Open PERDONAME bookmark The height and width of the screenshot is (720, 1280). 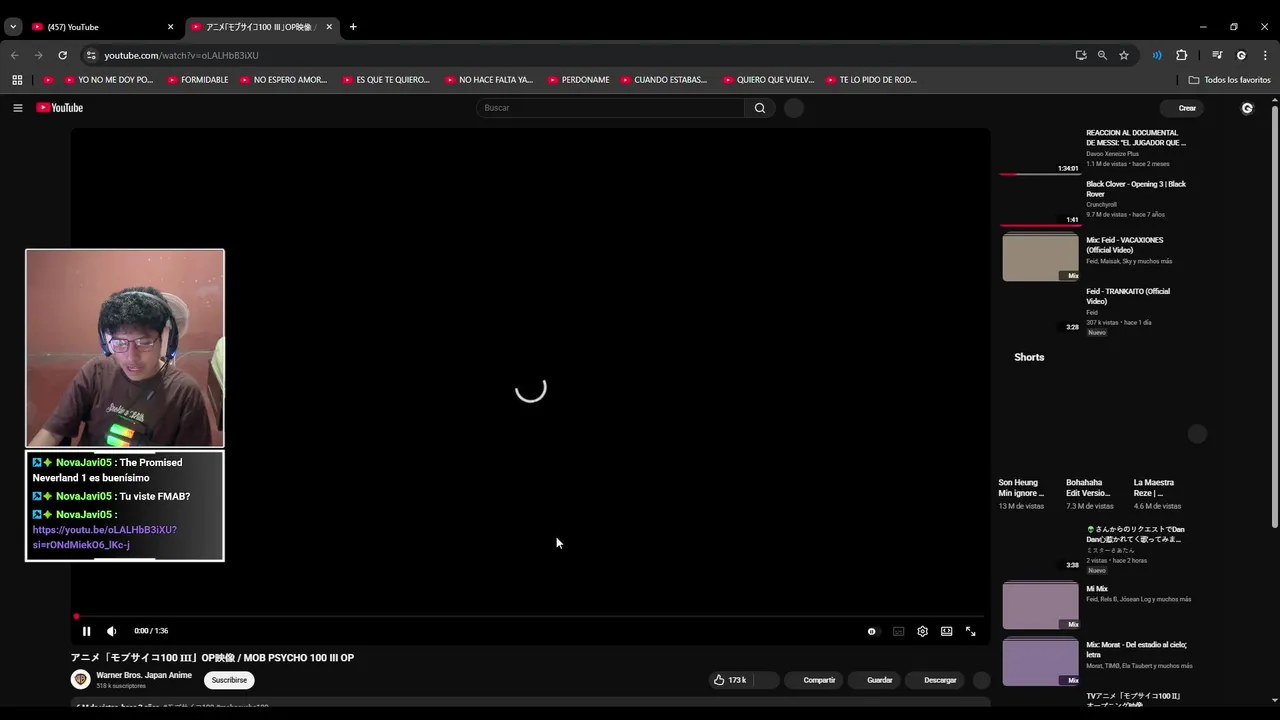(x=578, y=80)
